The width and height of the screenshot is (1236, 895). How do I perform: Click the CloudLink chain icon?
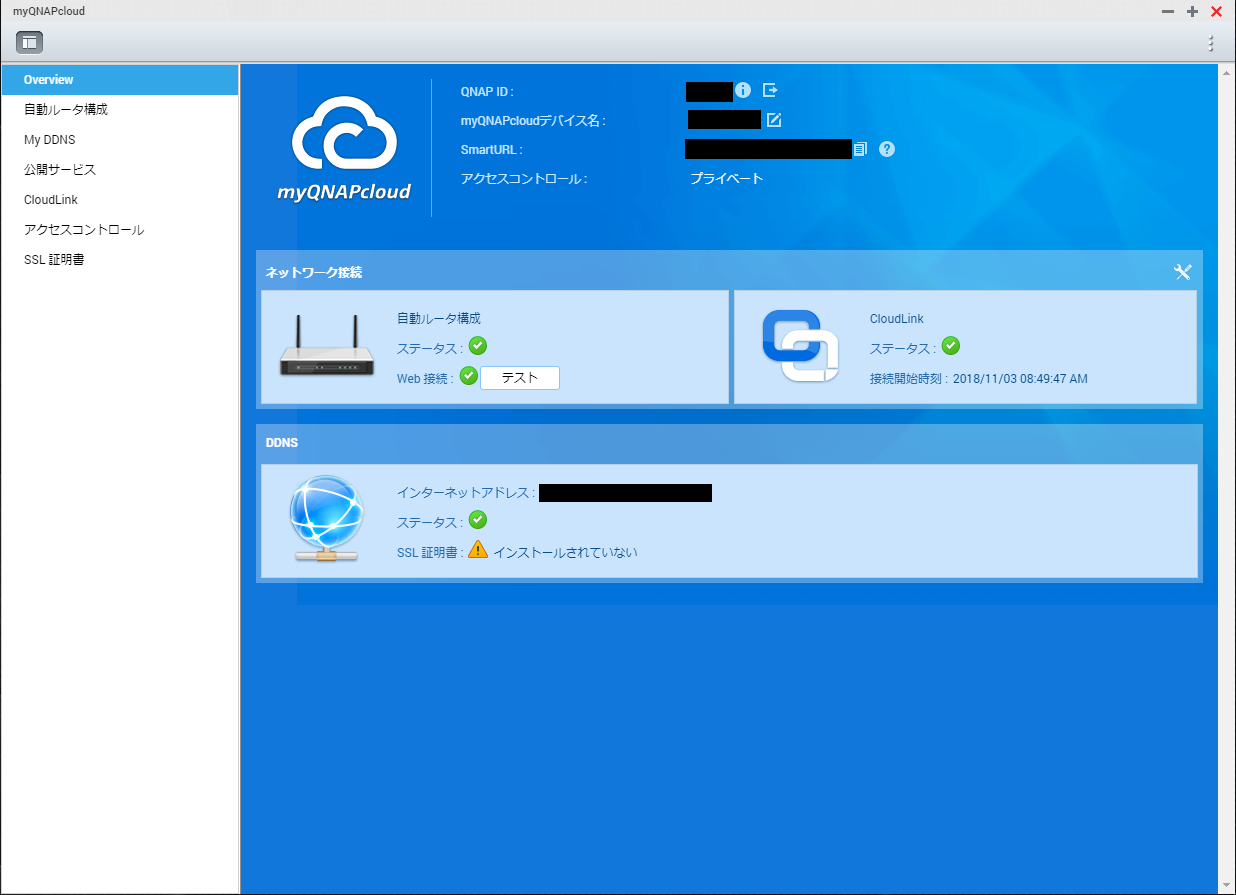[x=800, y=346]
